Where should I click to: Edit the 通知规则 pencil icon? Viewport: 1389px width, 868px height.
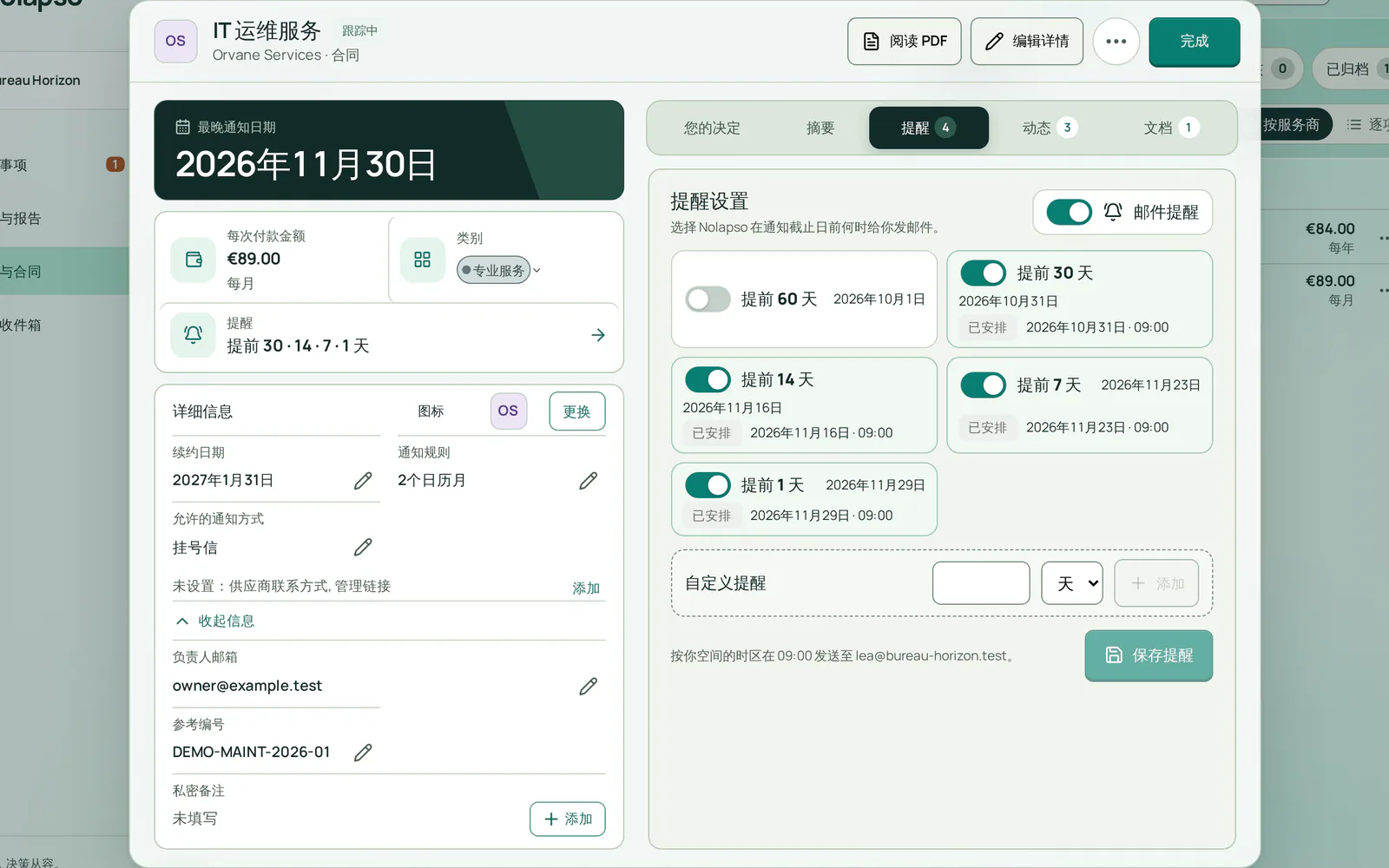point(588,481)
